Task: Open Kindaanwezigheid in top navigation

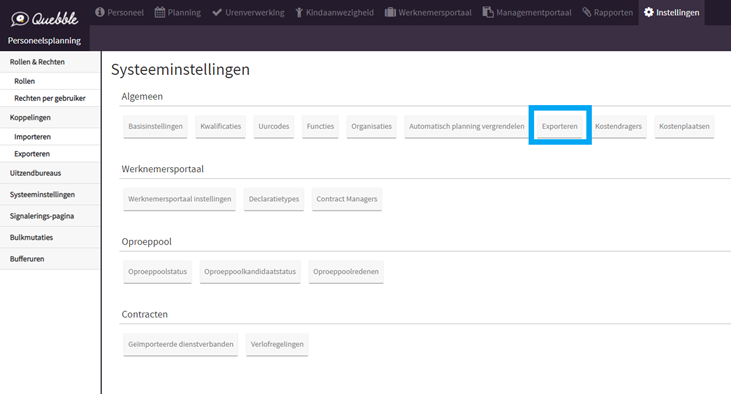Action: click(335, 13)
